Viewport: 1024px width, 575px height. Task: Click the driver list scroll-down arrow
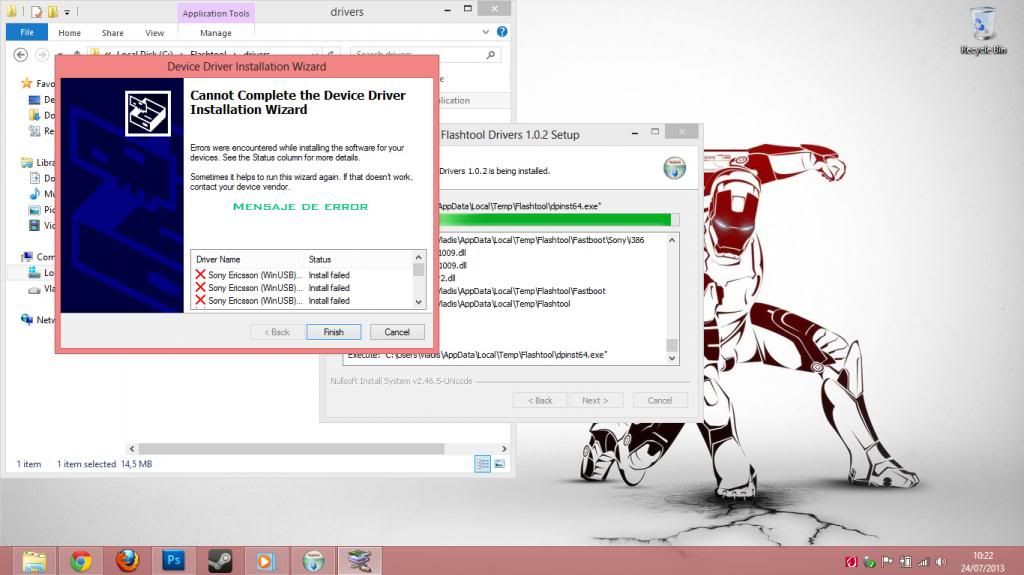pyautogui.click(x=419, y=302)
